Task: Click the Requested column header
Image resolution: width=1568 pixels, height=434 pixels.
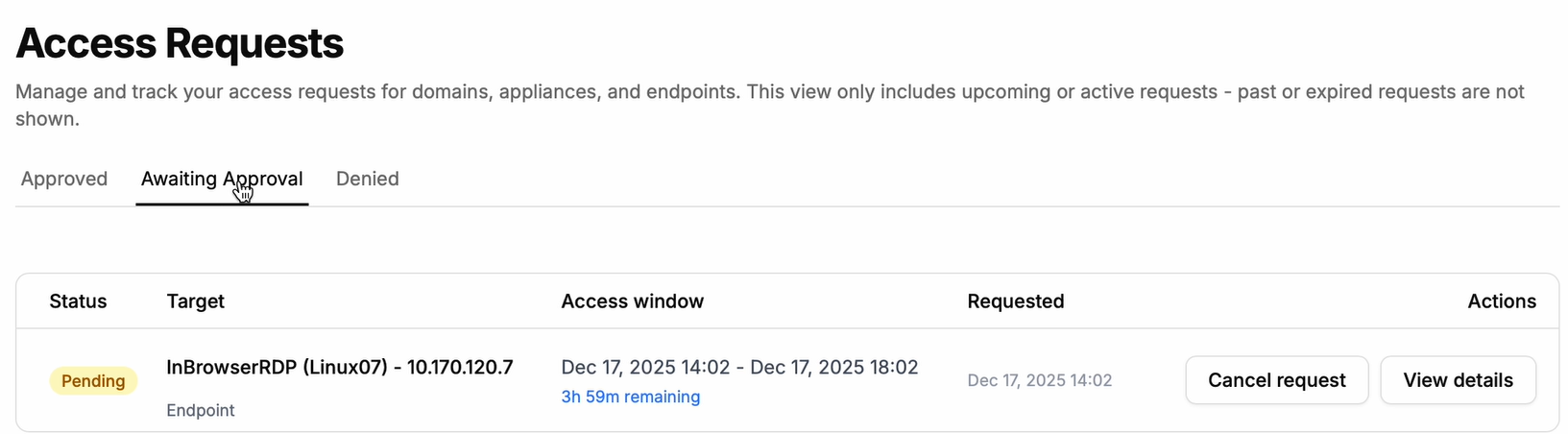Action: 1015,301
